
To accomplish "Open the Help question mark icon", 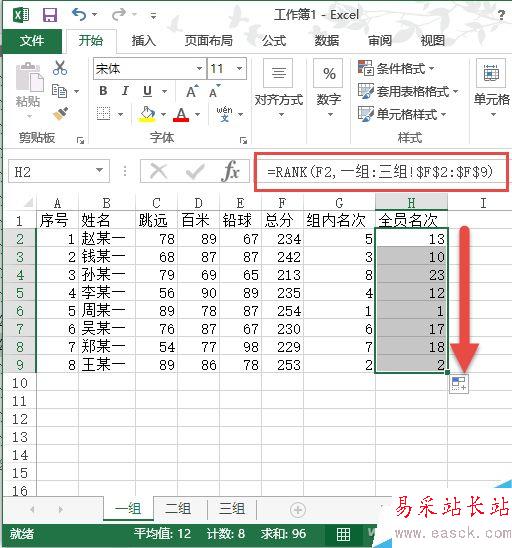I will point(502,15).
